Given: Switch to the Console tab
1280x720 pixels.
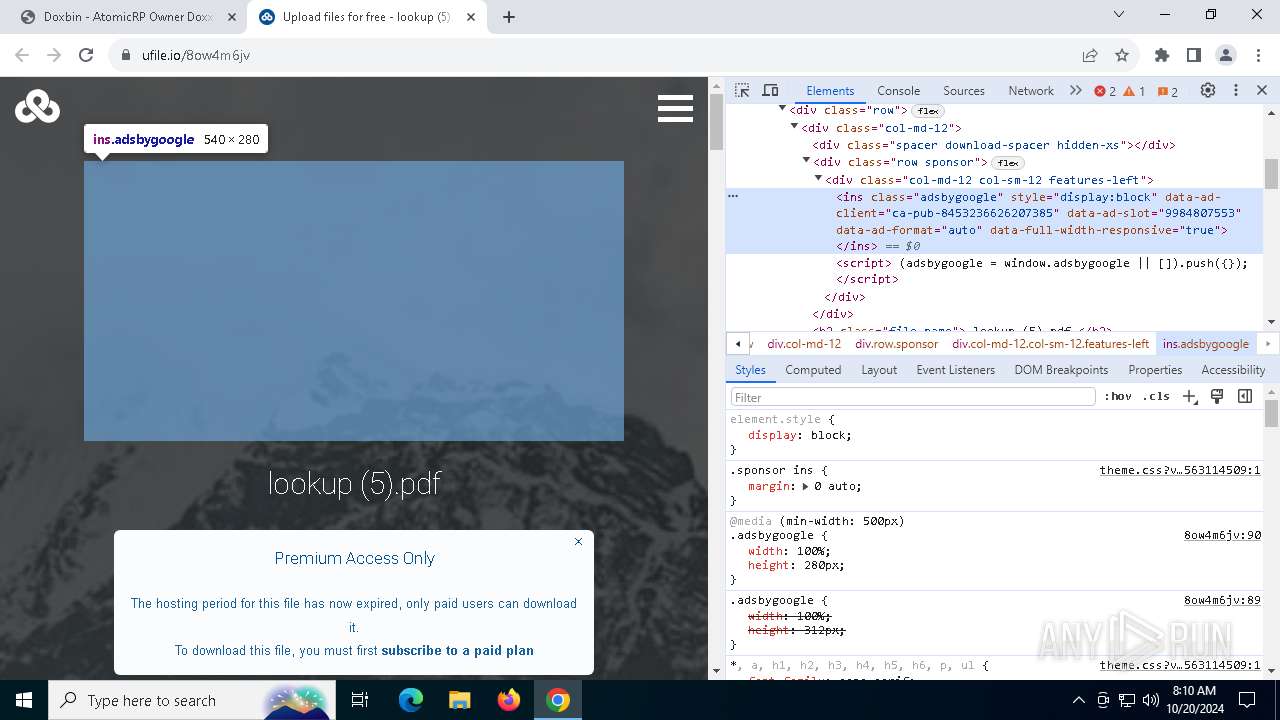Looking at the screenshot, I should click(898, 90).
